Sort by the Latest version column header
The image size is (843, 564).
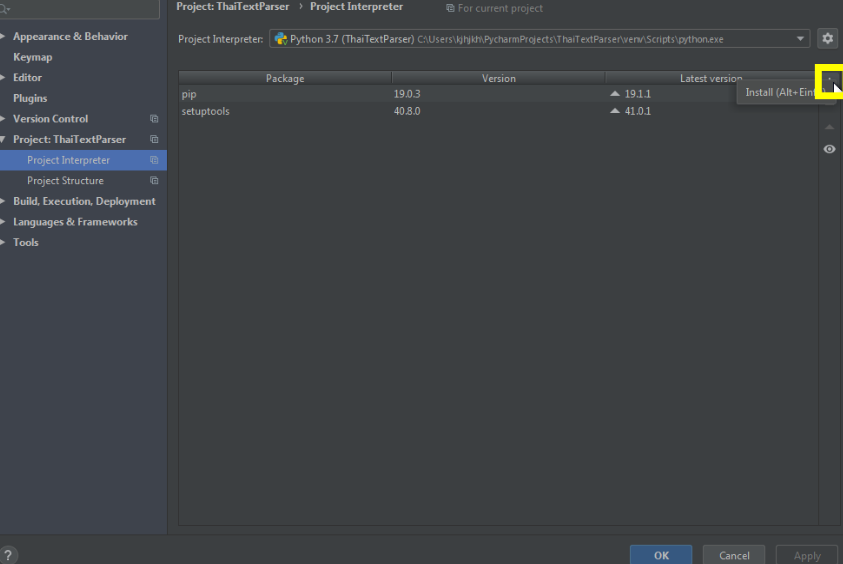[711, 78]
